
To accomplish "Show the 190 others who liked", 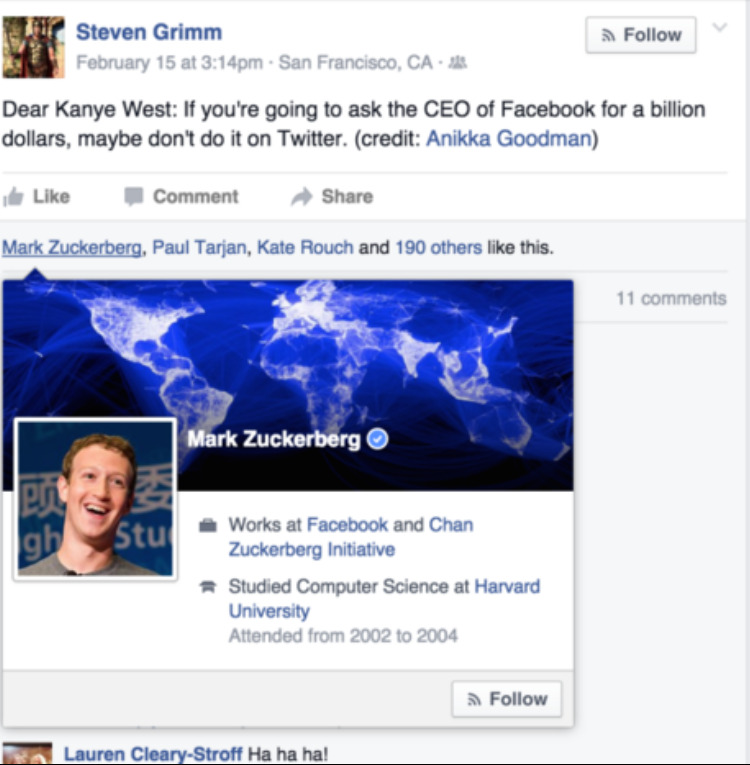I will click(438, 247).
